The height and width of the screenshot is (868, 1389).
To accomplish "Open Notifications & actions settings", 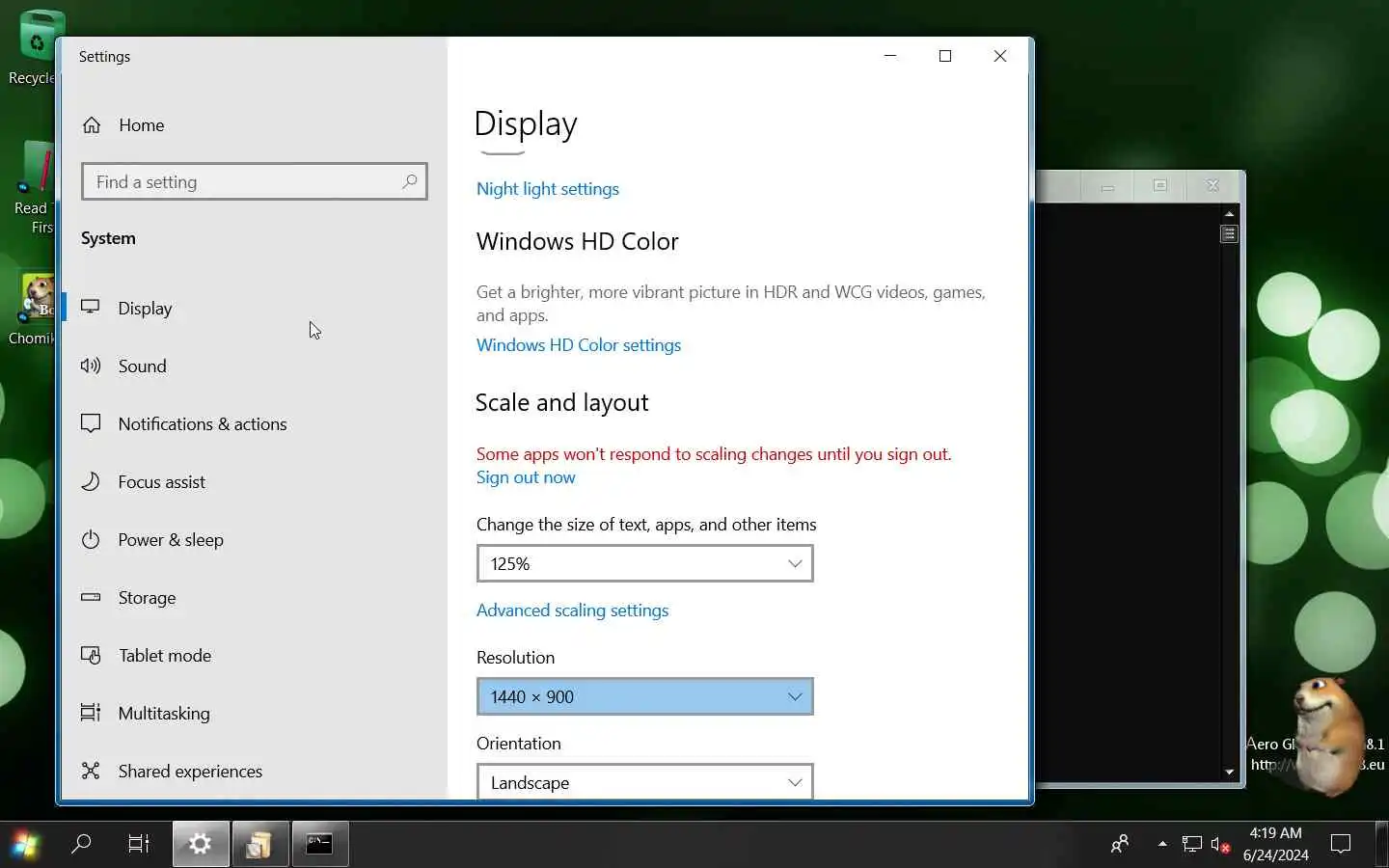I will [x=255, y=424].
